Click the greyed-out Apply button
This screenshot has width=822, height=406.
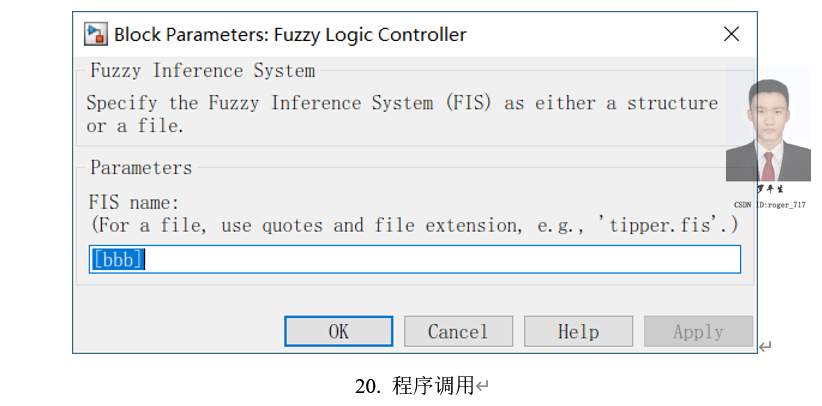698,332
